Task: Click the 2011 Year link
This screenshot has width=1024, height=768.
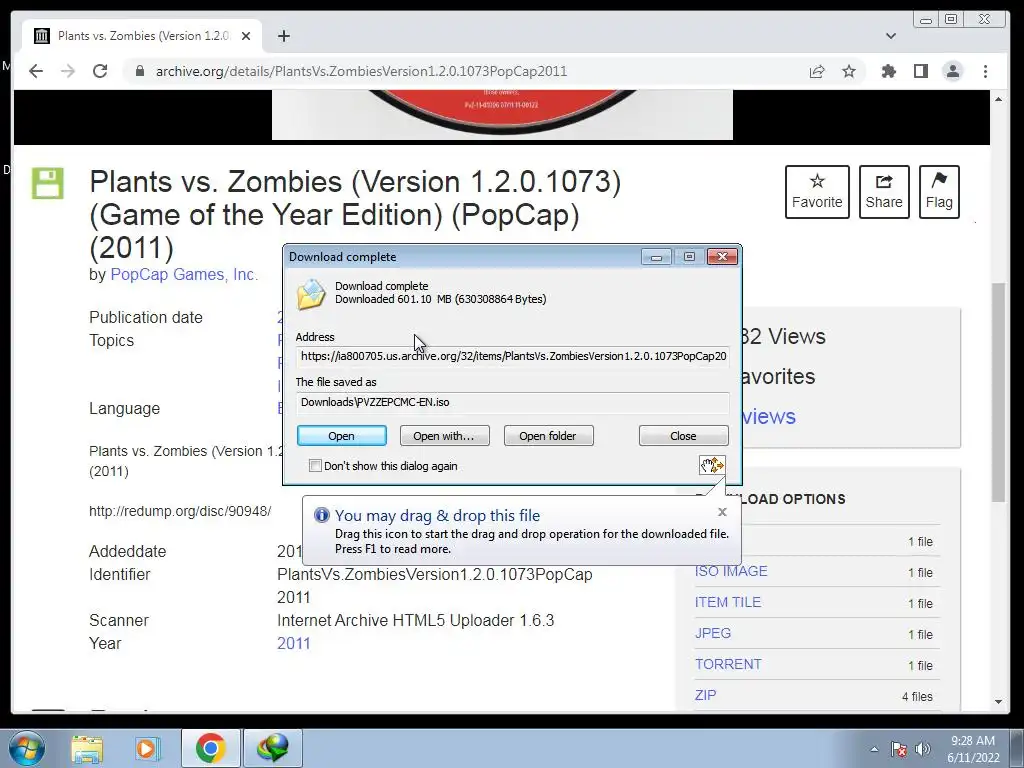Action: click(x=293, y=643)
